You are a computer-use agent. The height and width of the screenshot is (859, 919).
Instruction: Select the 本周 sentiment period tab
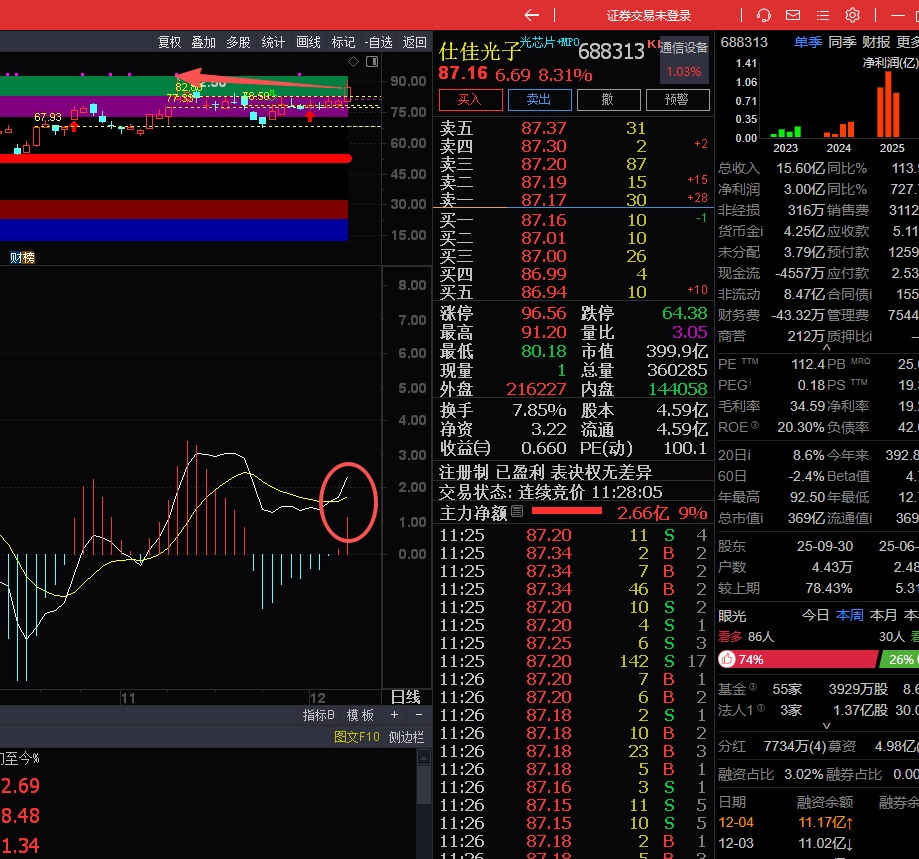(849, 615)
